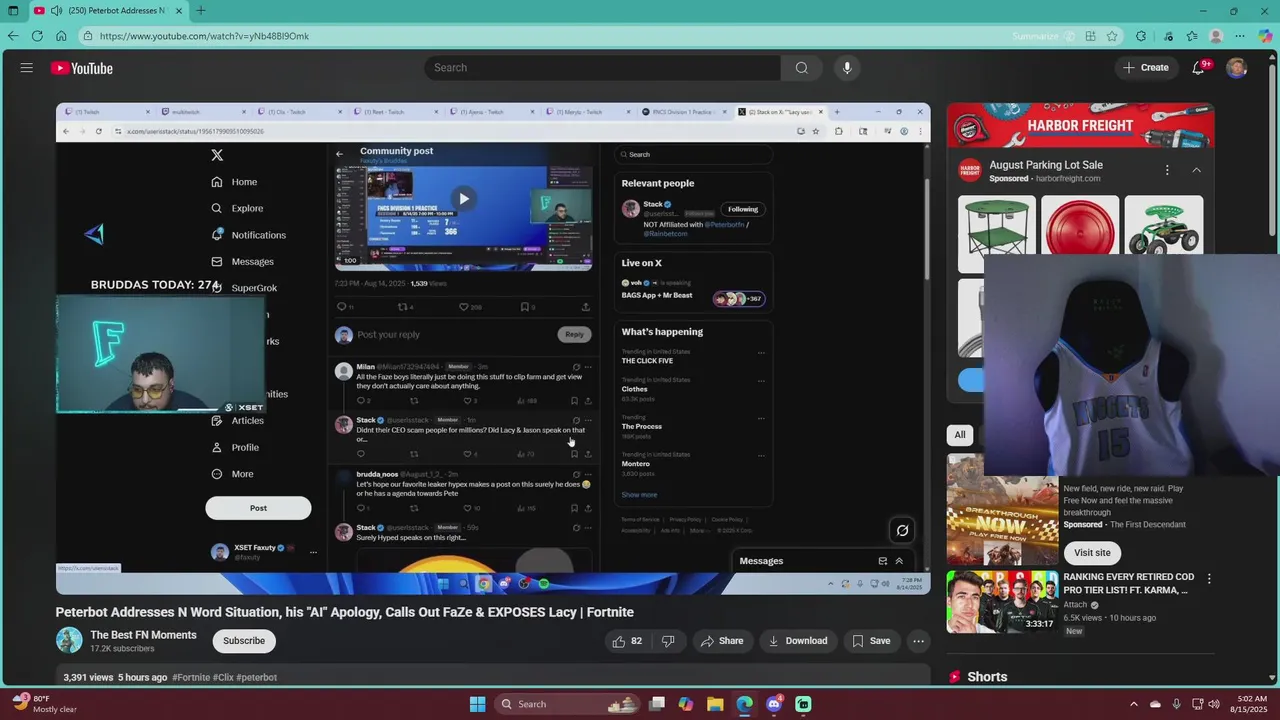Select the All filter chip

(960, 435)
